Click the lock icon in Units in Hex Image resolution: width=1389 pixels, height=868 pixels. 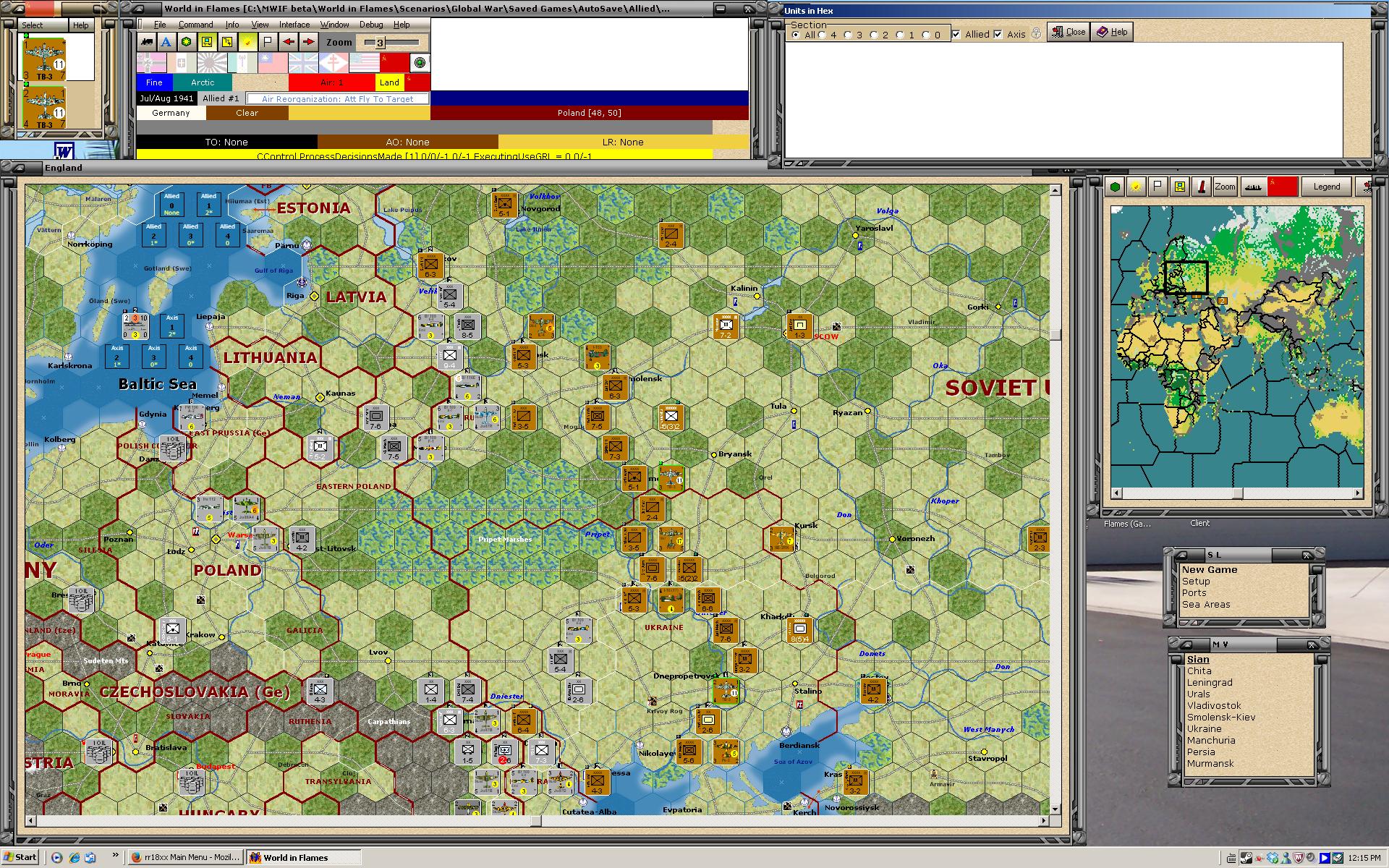(1036, 34)
